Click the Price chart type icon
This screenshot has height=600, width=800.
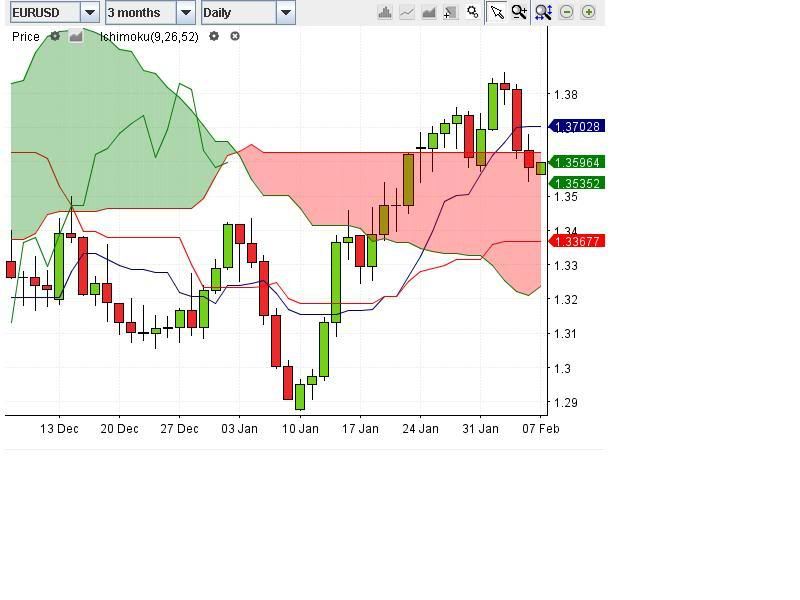click(x=76, y=36)
